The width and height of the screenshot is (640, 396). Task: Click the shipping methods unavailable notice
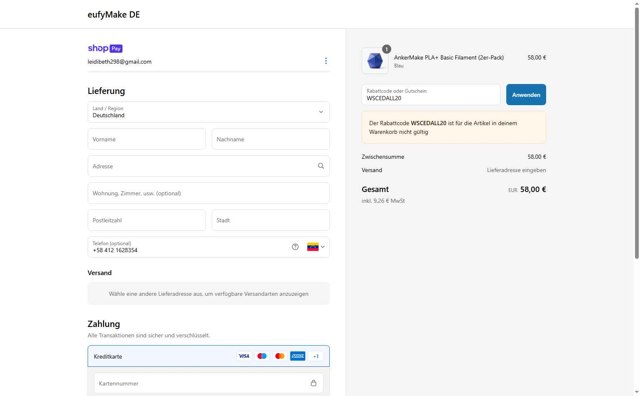[208, 294]
